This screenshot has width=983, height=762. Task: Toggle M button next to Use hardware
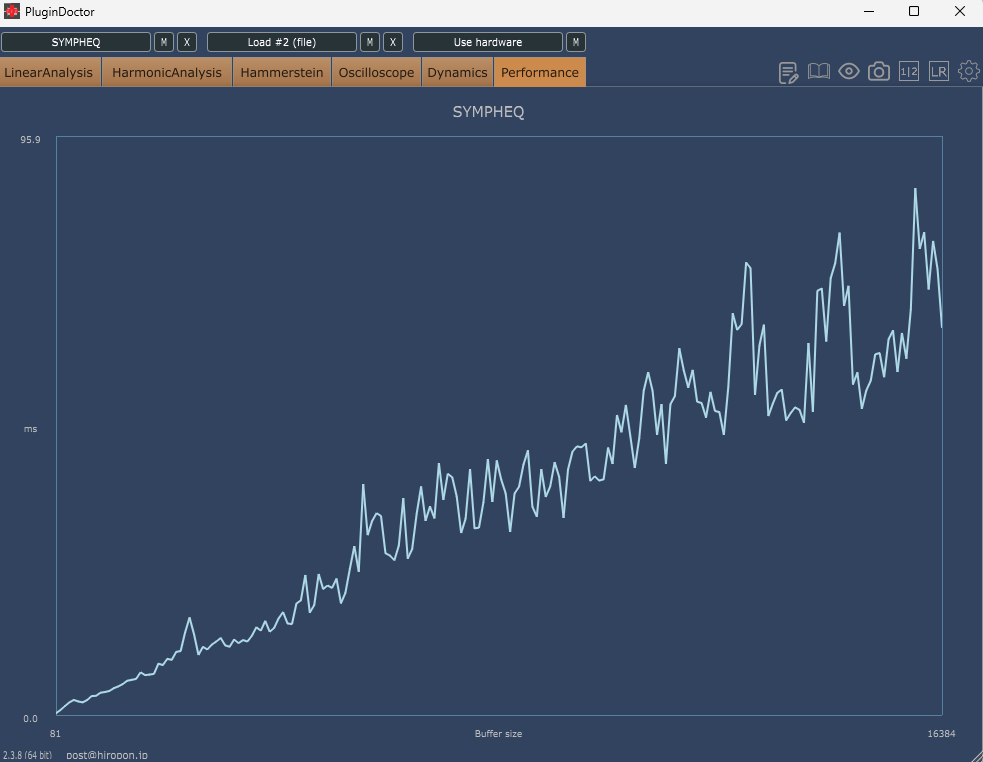pyautogui.click(x=576, y=42)
